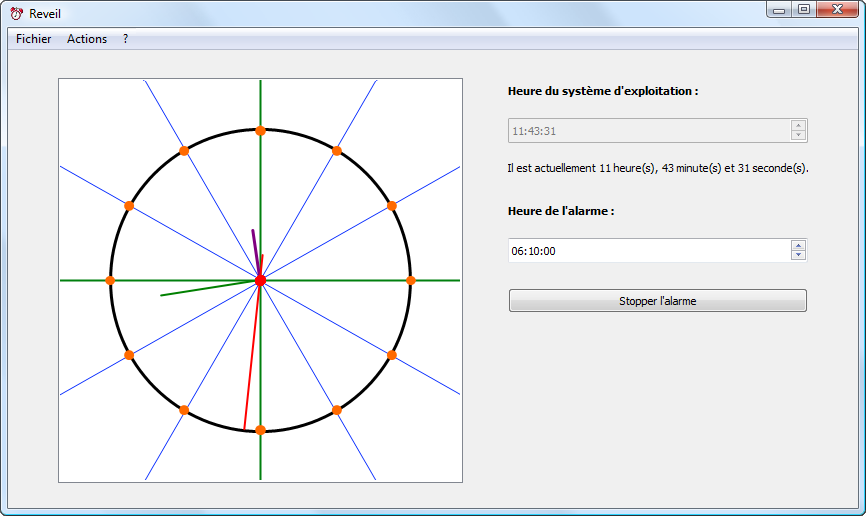Image resolution: width=866 pixels, height=516 pixels.
Task: Click the Reveil alarm clock title icon
Action: pos(16,14)
